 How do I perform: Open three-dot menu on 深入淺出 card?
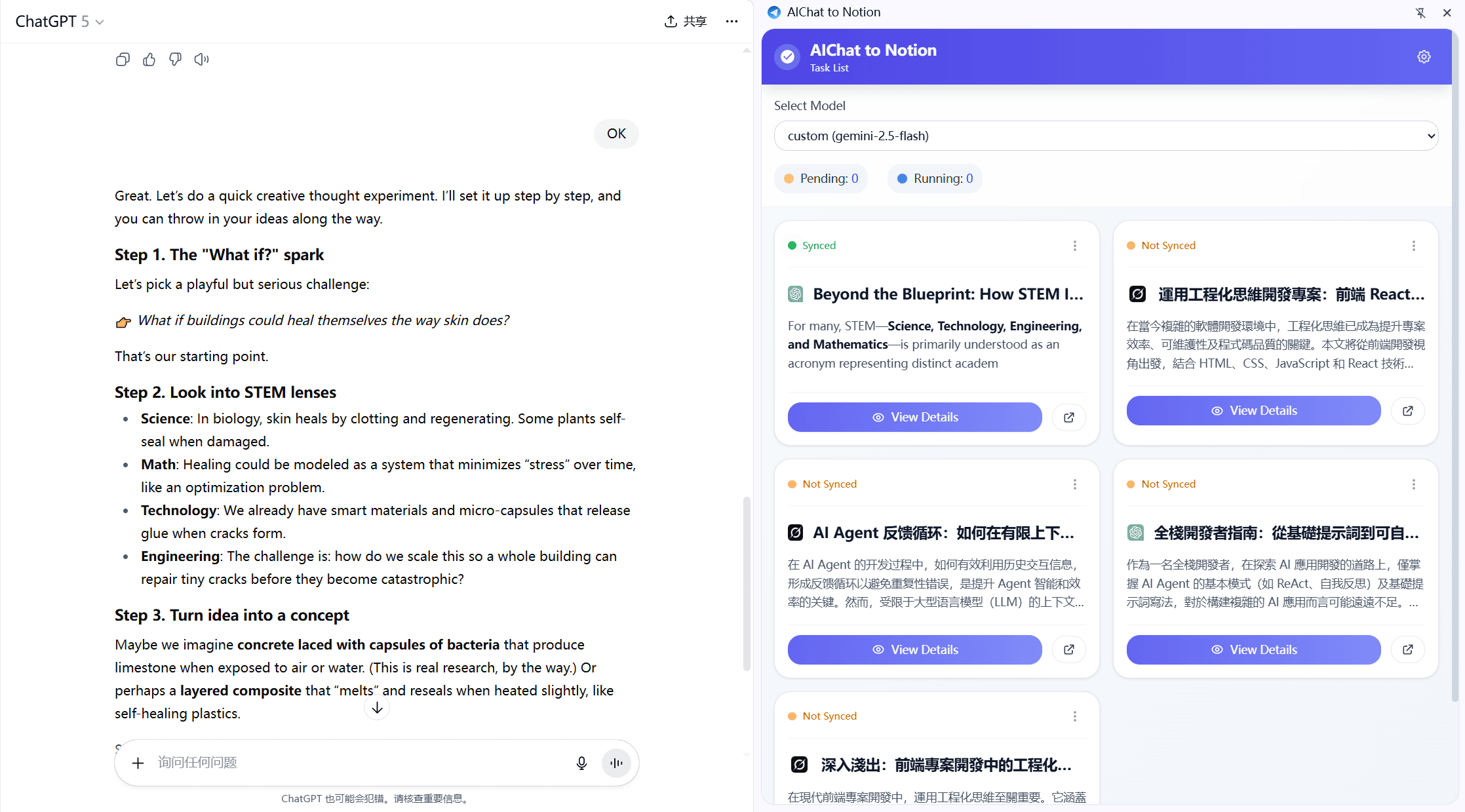click(x=1075, y=716)
